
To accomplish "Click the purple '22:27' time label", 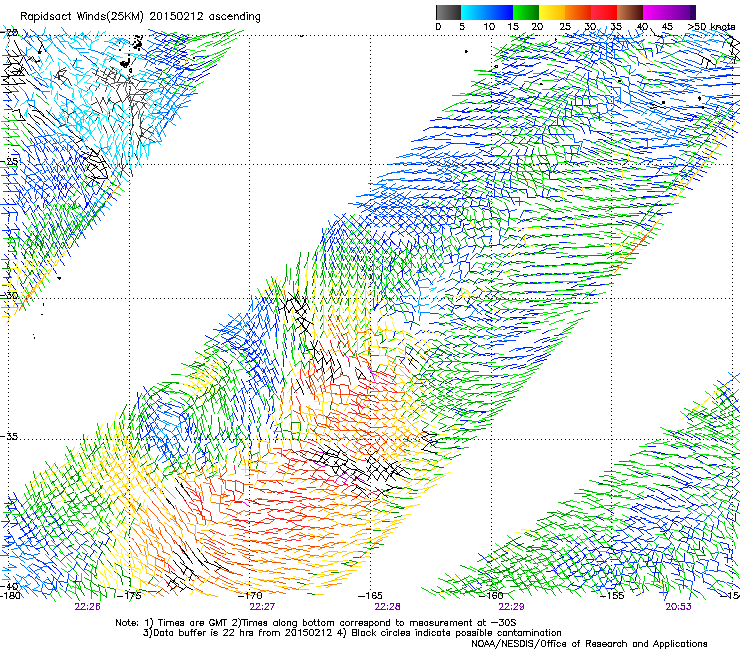I will (262, 607).
